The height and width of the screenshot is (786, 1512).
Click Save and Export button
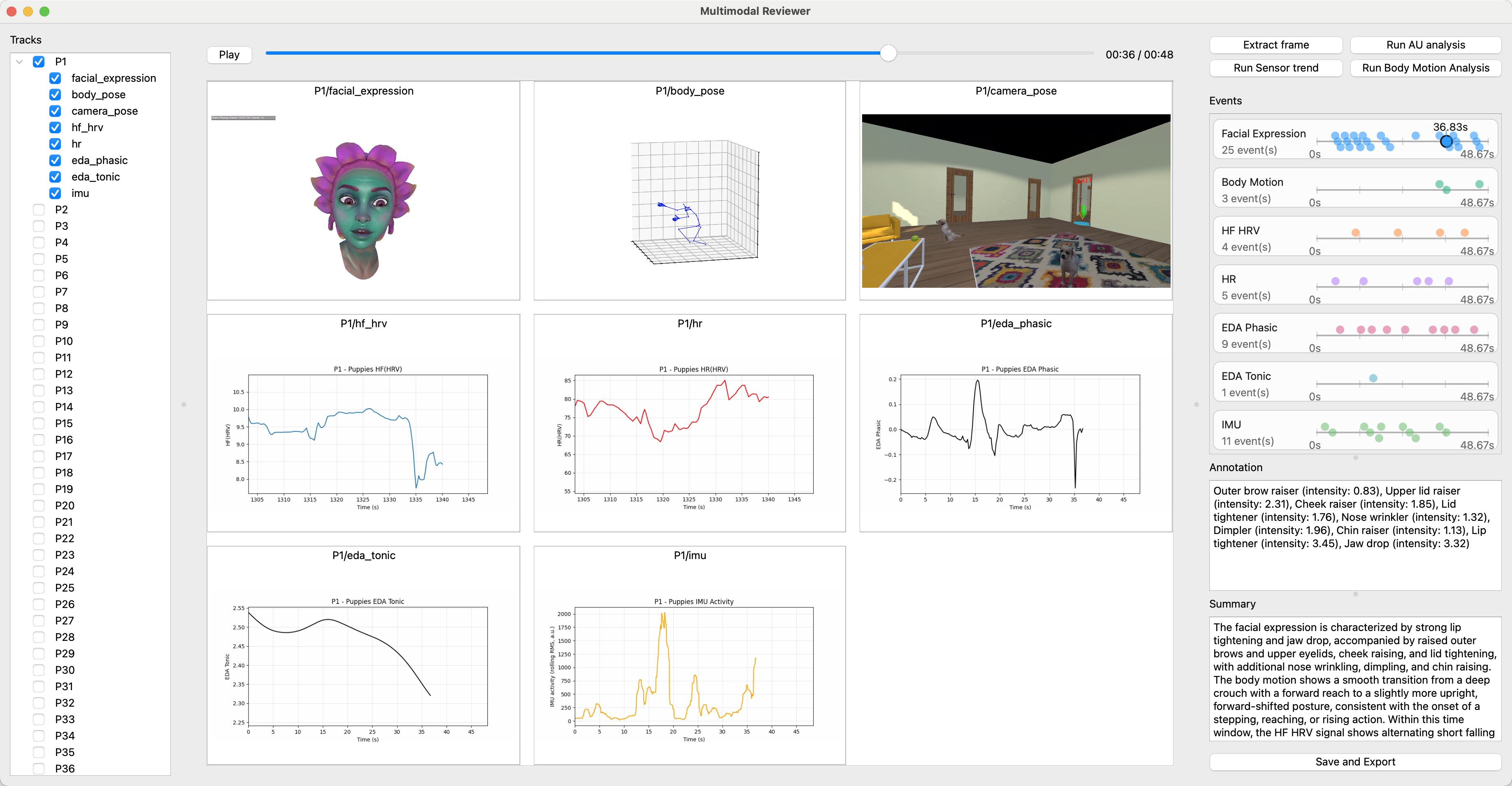point(1355,761)
